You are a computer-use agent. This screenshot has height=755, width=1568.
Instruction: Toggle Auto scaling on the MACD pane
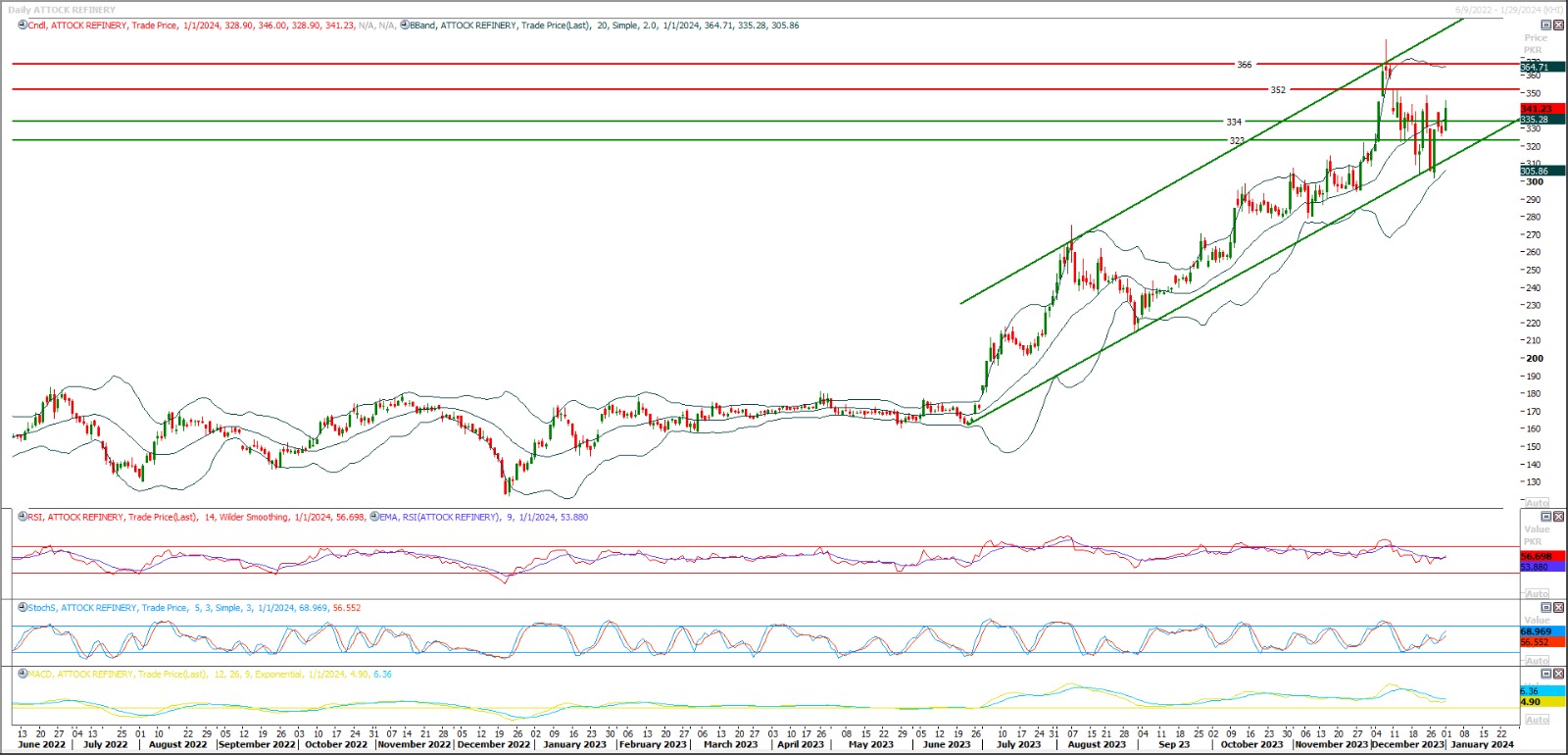pos(1537,720)
